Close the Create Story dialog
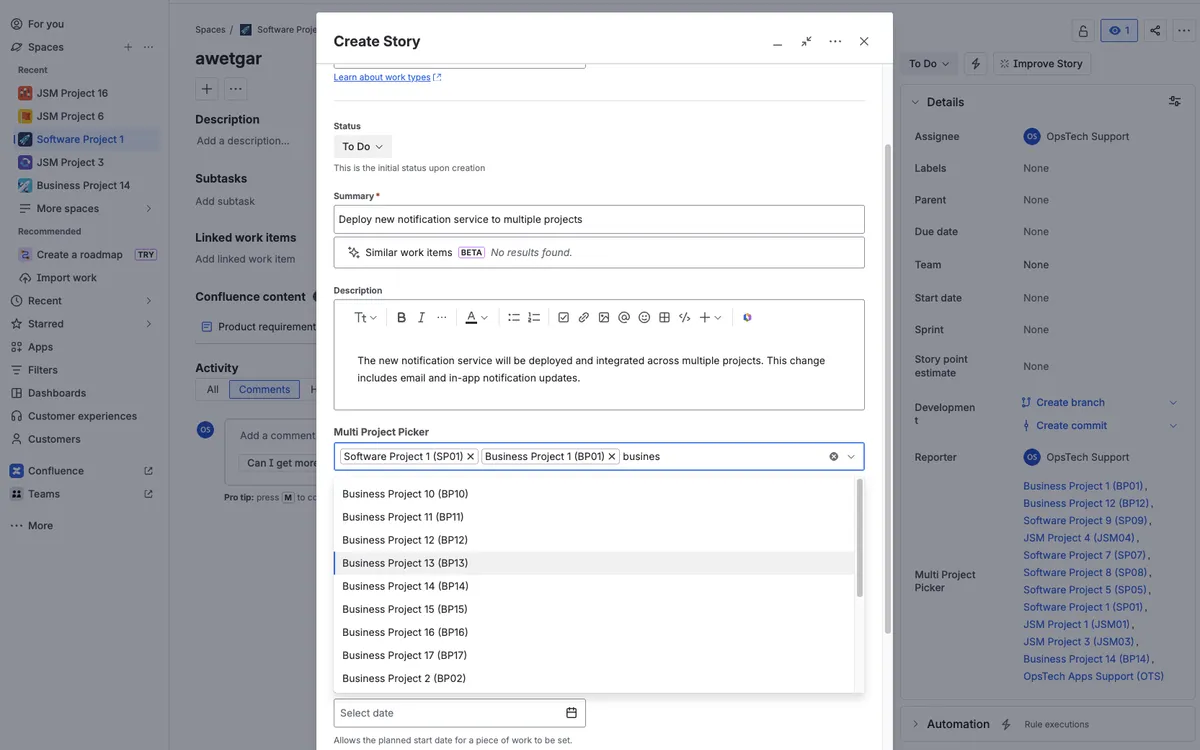Image resolution: width=1200 pixels, height=750 pixels. click(864, 41)
